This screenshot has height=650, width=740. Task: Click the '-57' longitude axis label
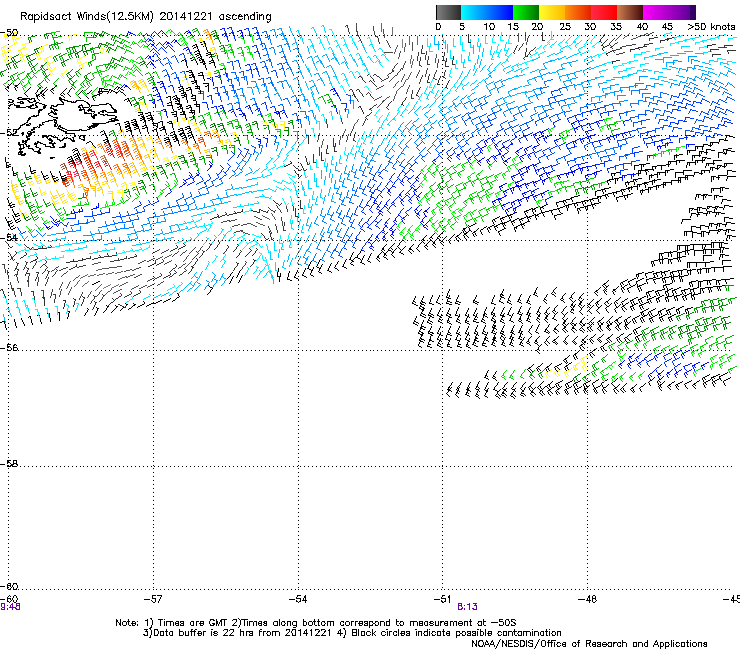(x=153, y=599)
